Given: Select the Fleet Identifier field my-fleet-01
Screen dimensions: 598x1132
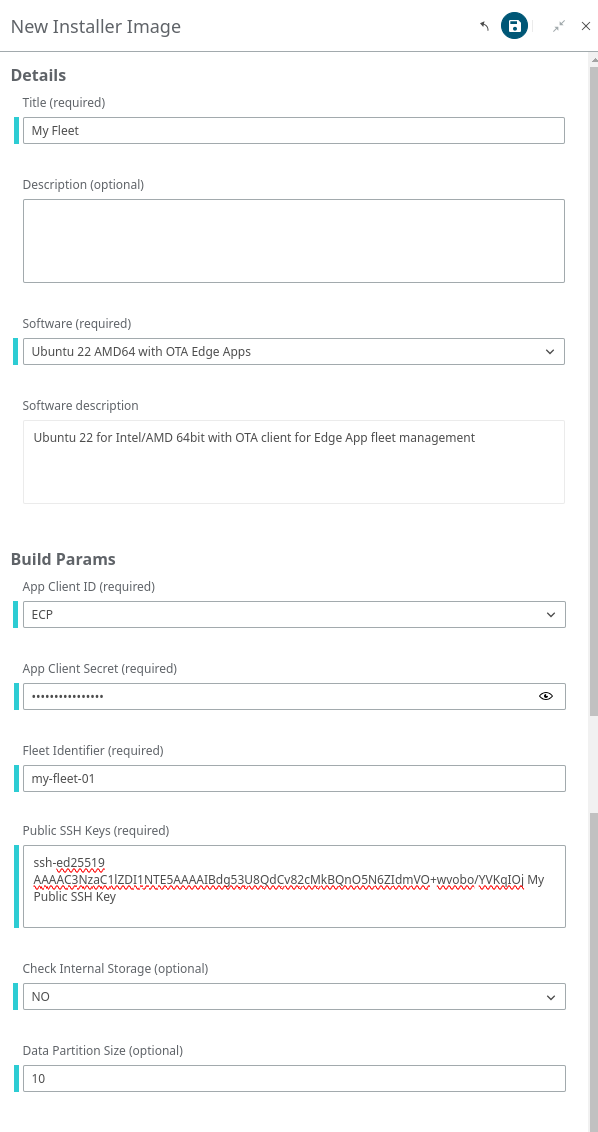Looking at the screenshot, I should 294,778.
